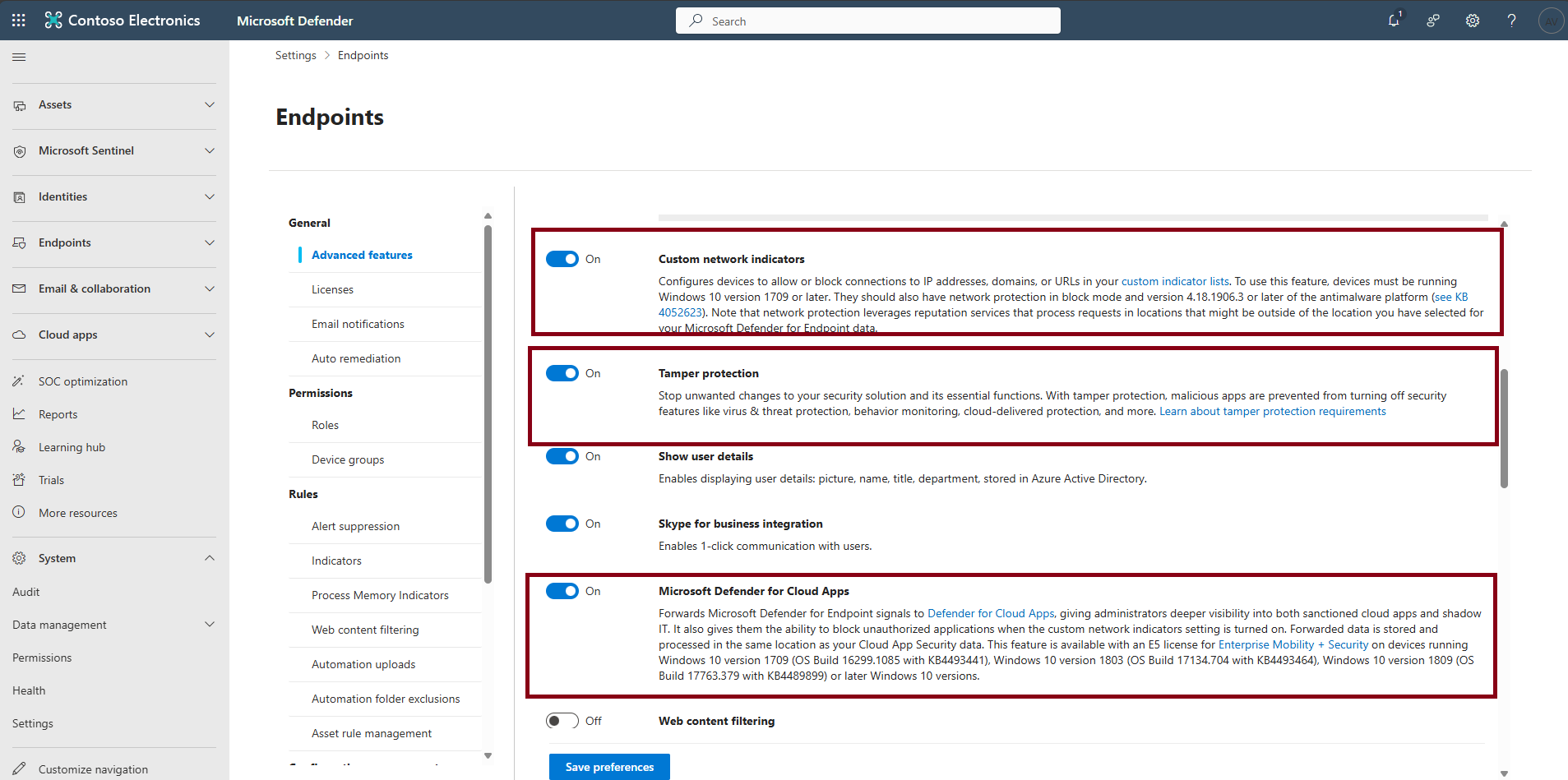Click the Microsoft Sentinel shield icon
Viewport: 1568px width, 780px height.
coord(20,151)
